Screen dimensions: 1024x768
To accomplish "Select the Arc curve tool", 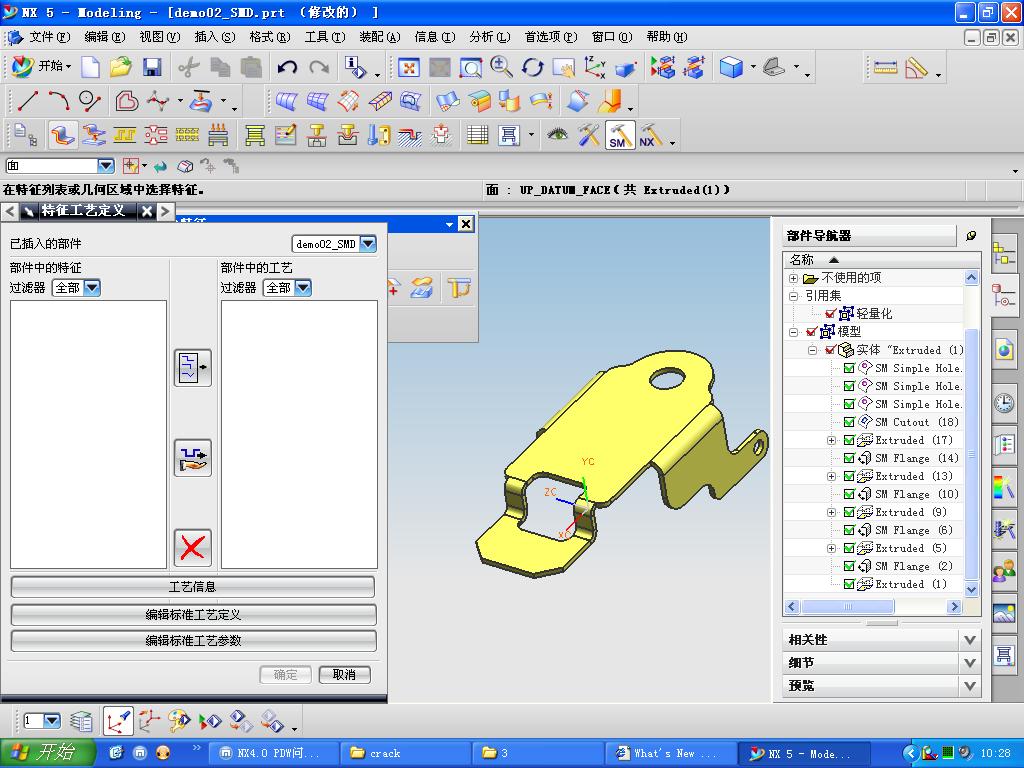I will [x=59, y=101].
